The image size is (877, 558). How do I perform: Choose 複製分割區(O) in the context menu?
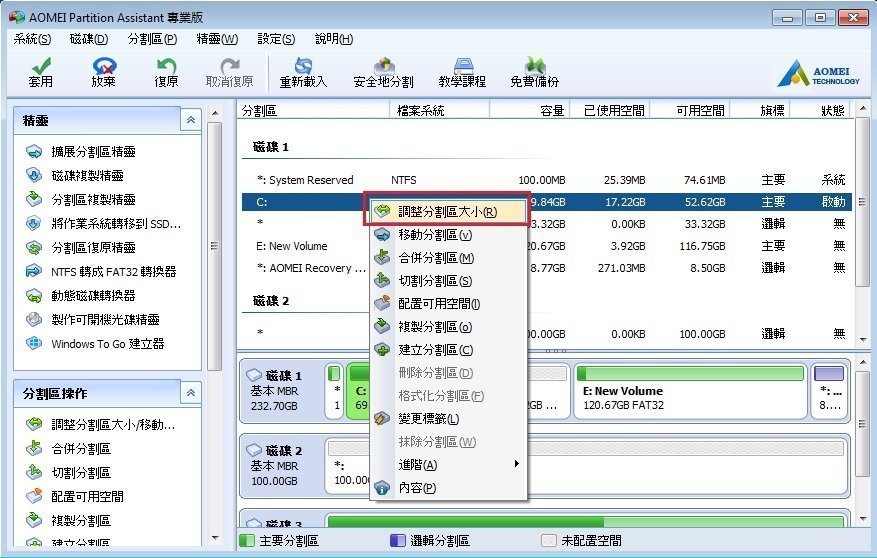tap(447, 327)
